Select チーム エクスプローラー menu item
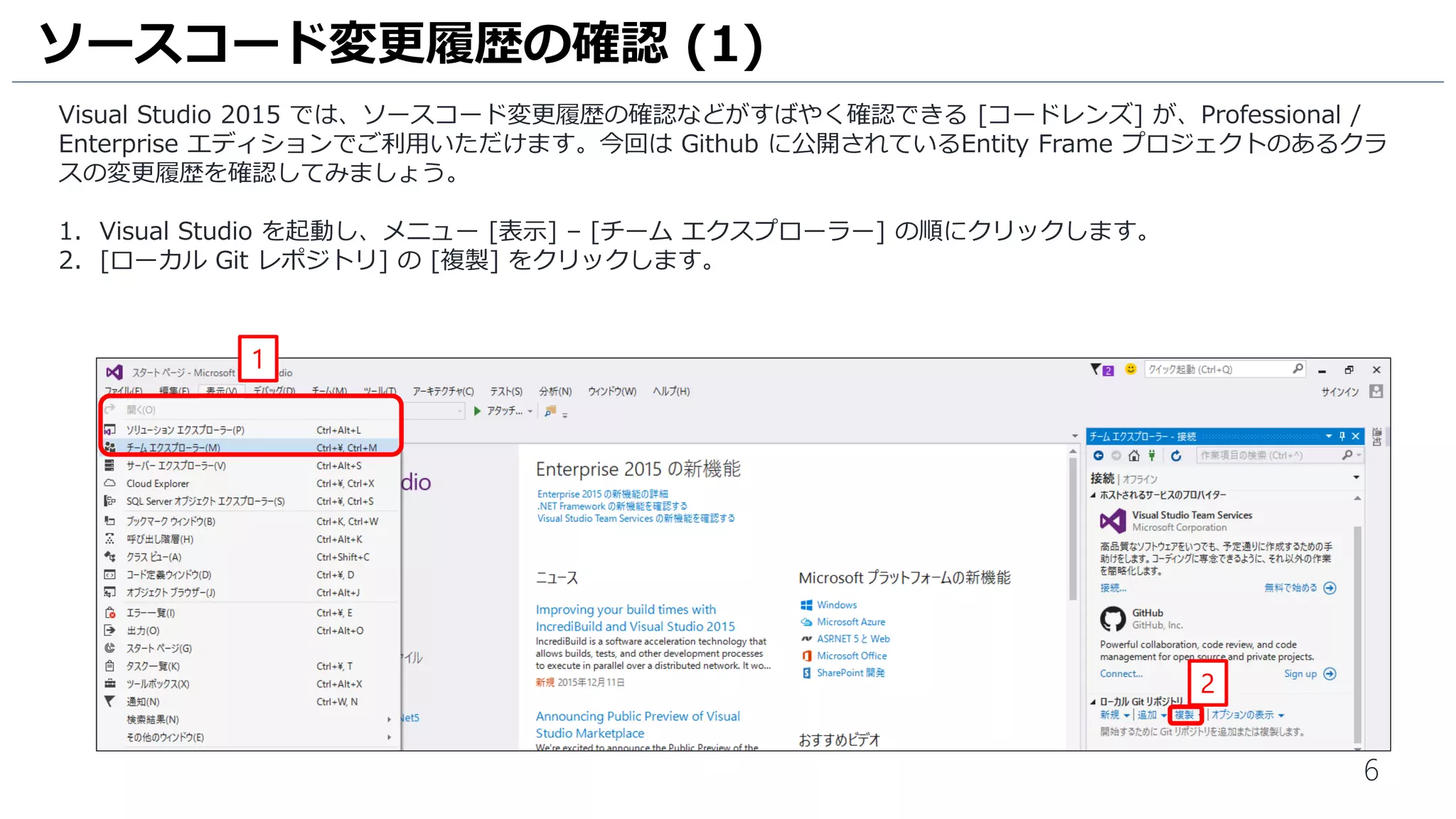The width and height of the screenshot is (1456, 819). click(249, 448)
